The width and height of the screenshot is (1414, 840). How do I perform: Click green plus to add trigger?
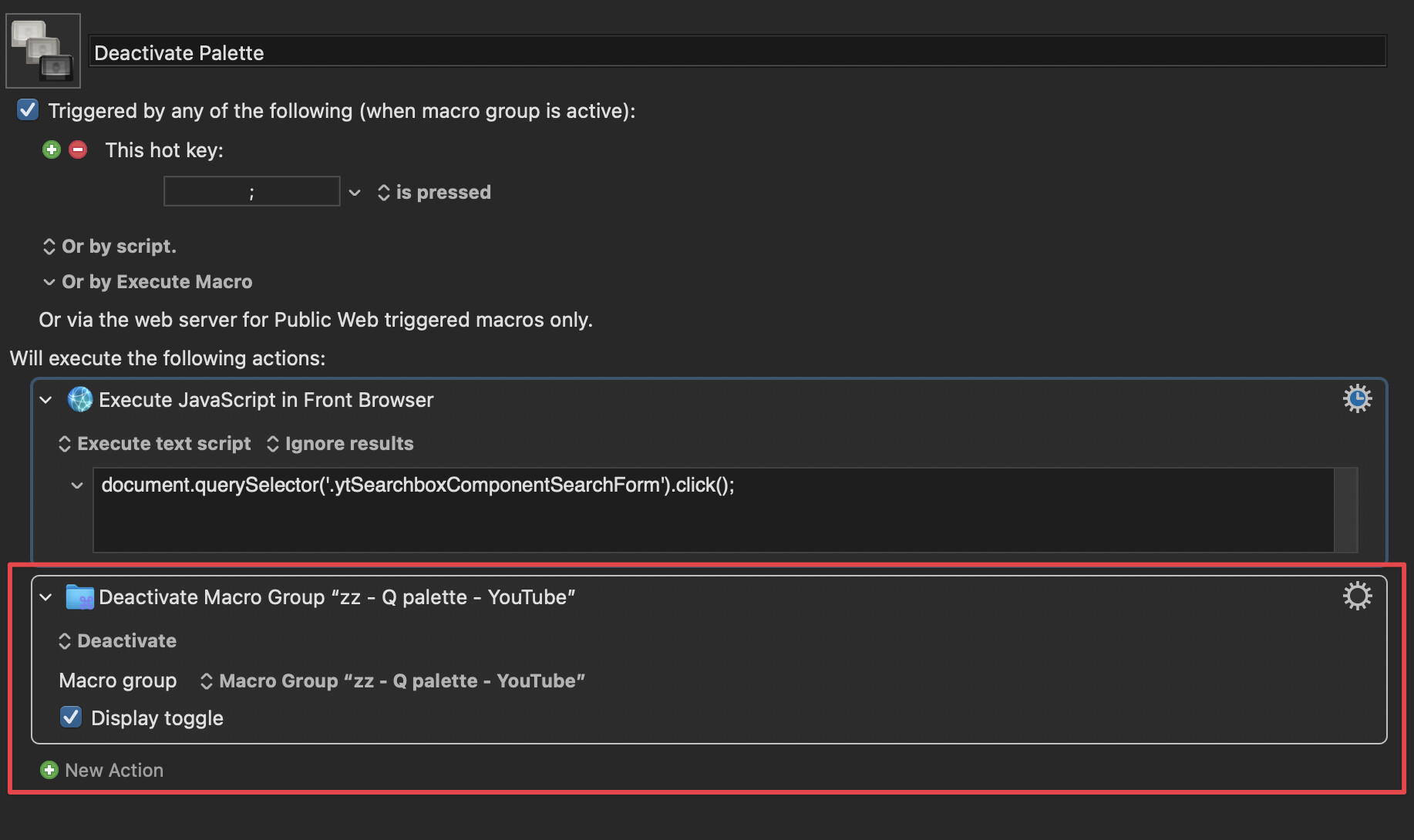click(52, 150)
